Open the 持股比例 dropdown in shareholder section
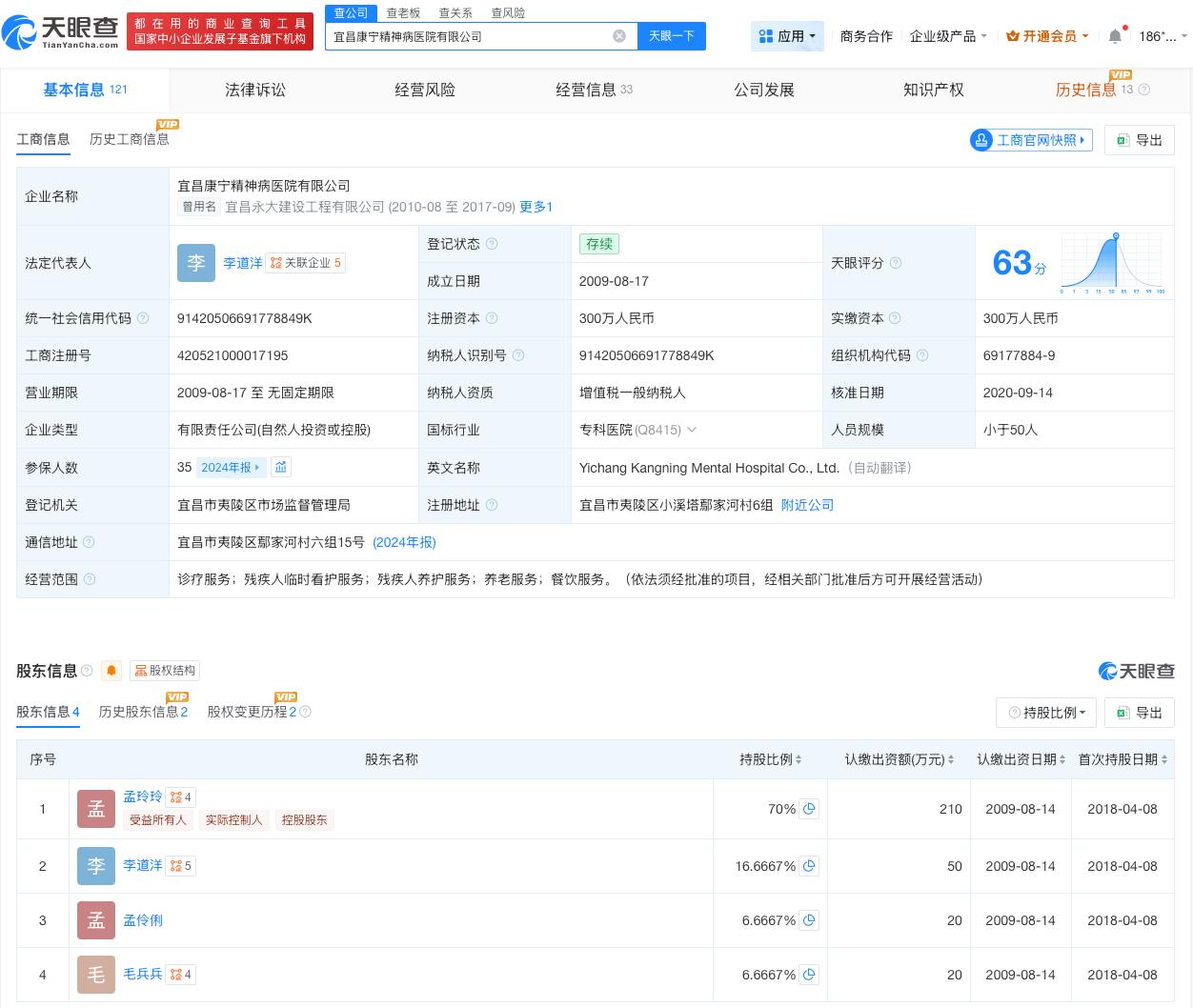This screenshot has width=1193, height=1008. 1046,712
